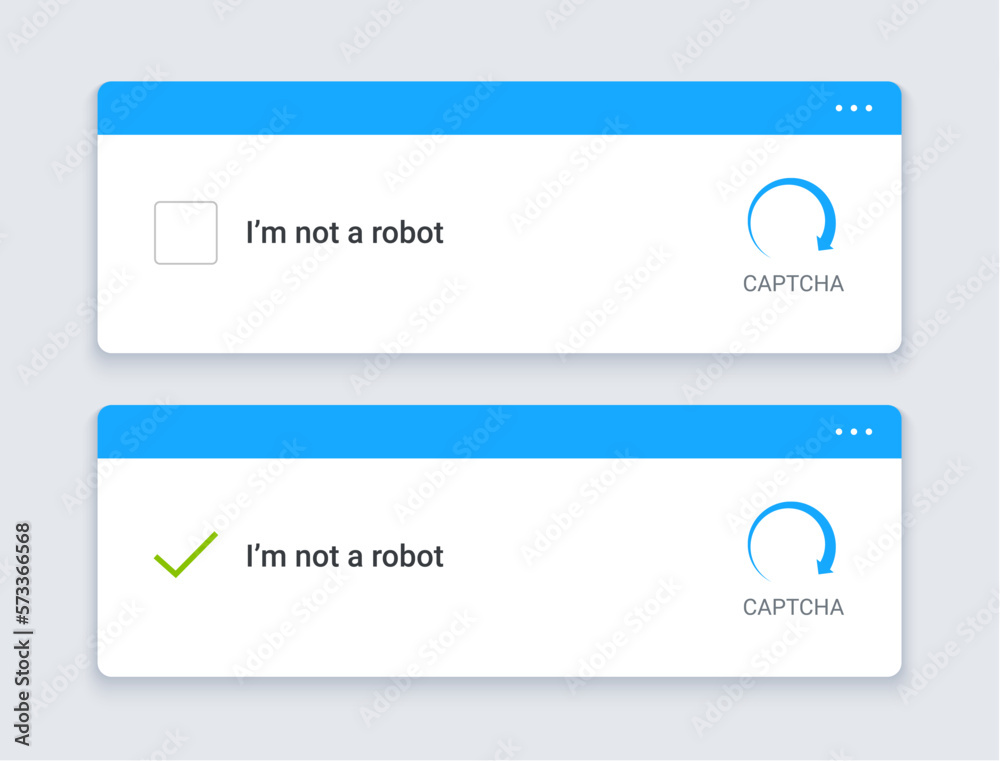The width and height of the screenshot is (1000, 761).
Task: Click the middle dot of the lower three-dot menu
Action: (x=854, y=432)
